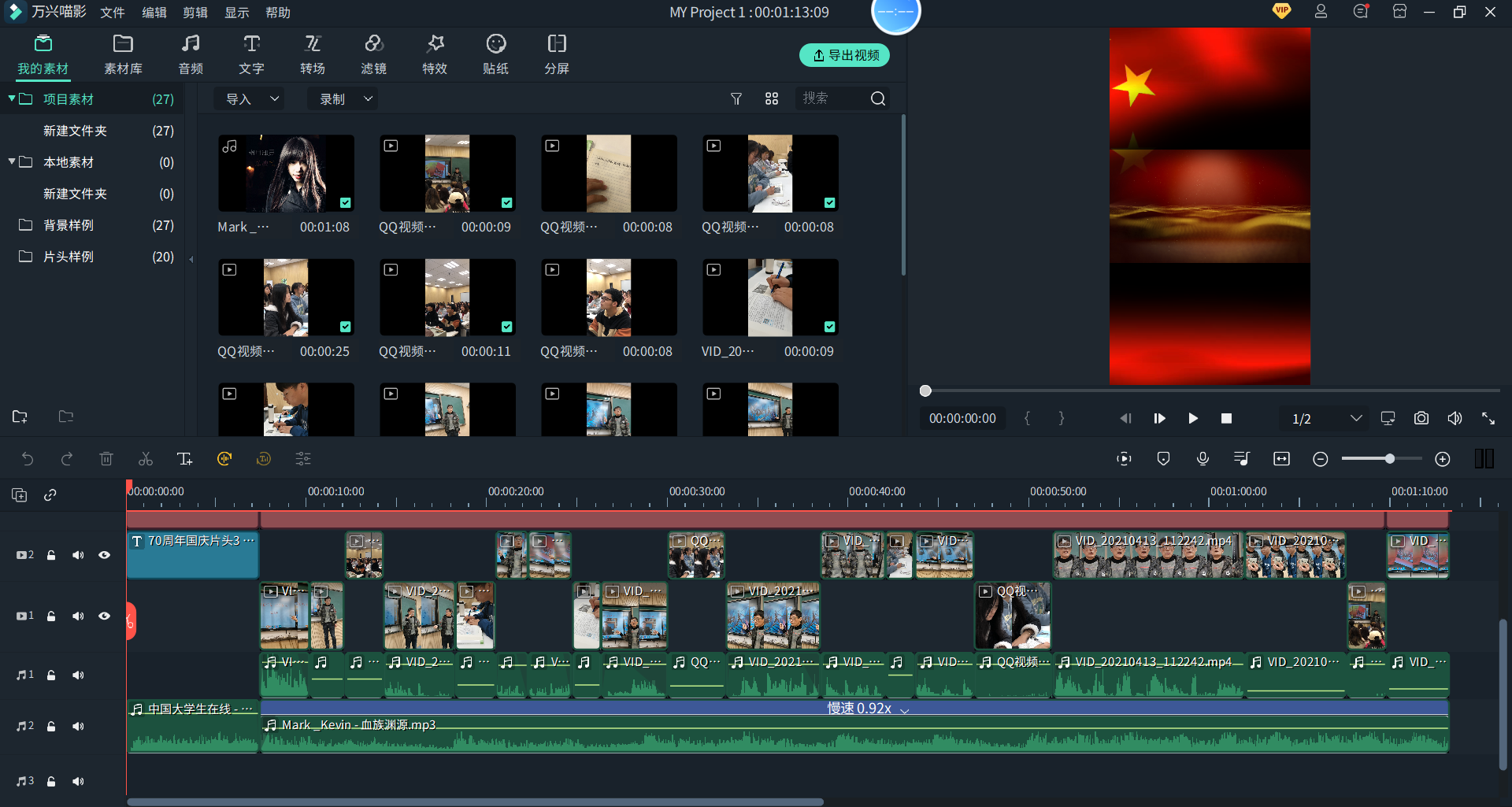1512x807 pixels.
Task: Click the zoom in plus icon
Action: 1443,459
